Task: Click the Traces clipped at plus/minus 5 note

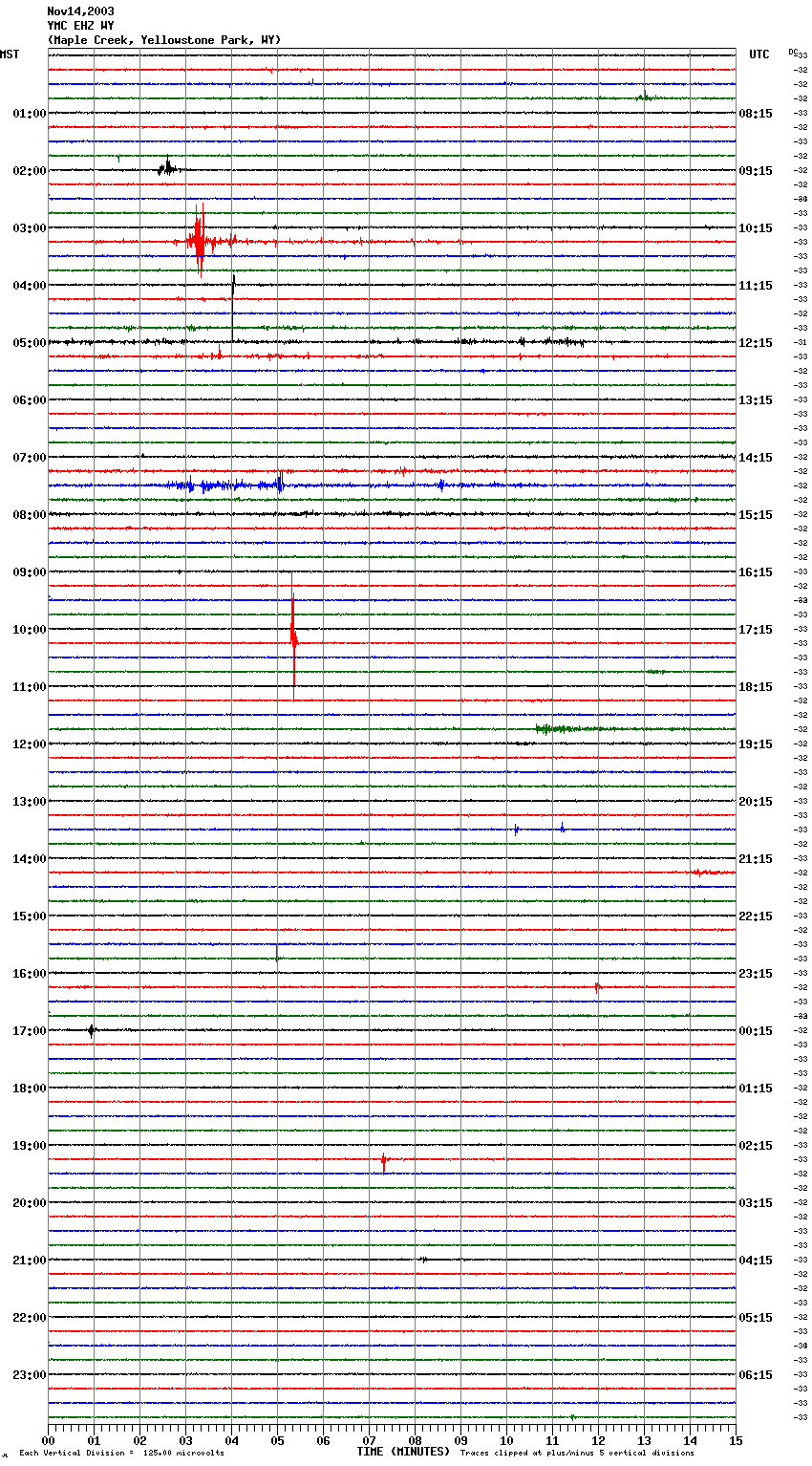Action: [577, 1453]
